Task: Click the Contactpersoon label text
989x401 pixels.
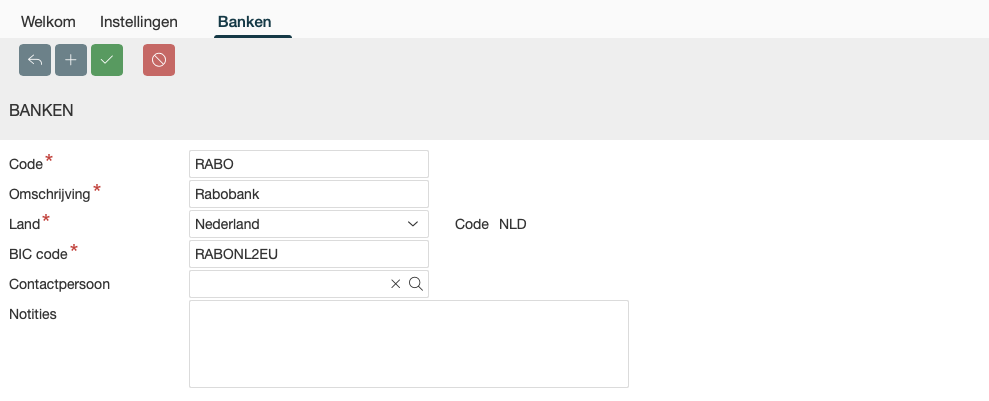Action: point(59,284)
